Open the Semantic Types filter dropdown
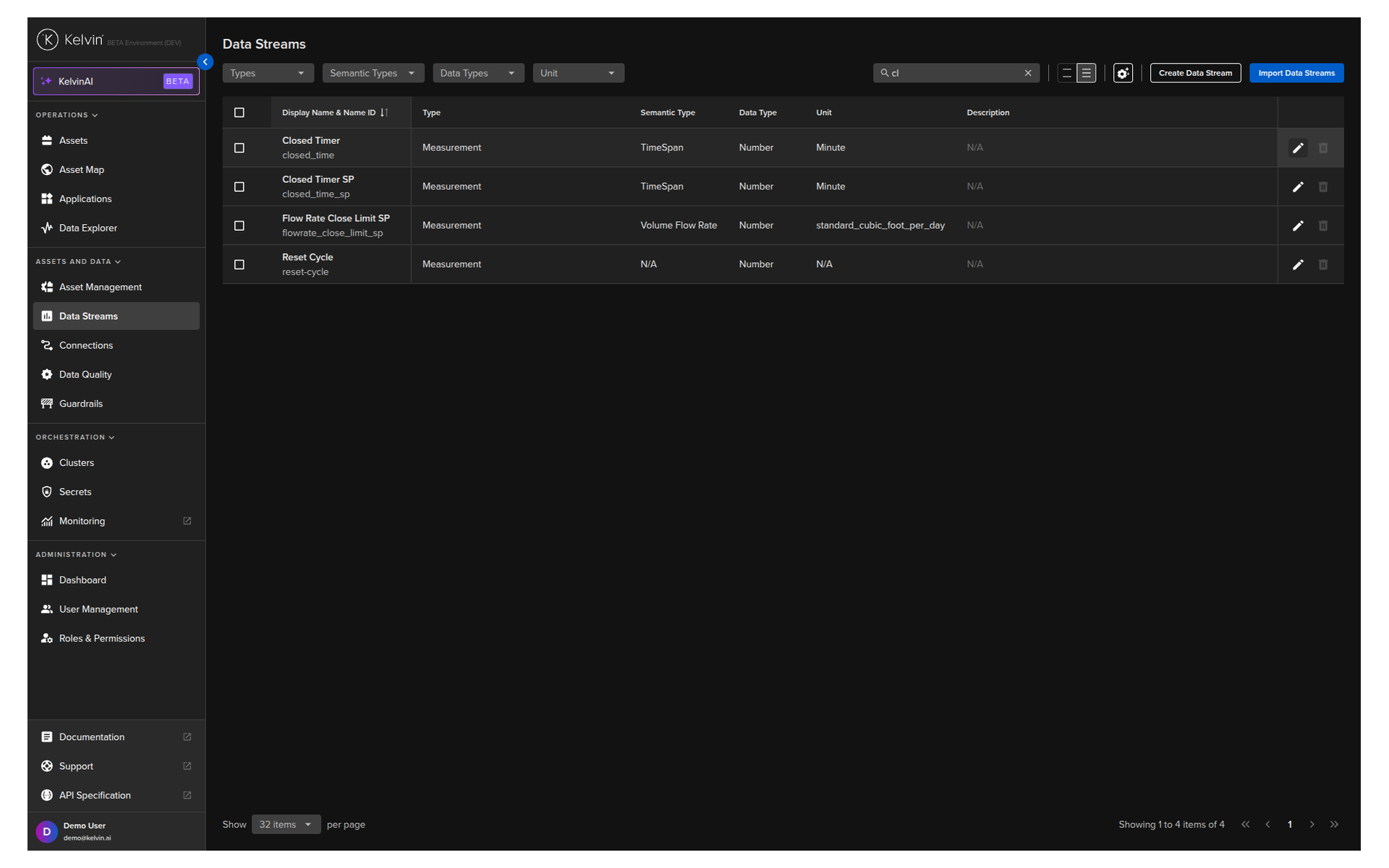 tap(373, 72)
